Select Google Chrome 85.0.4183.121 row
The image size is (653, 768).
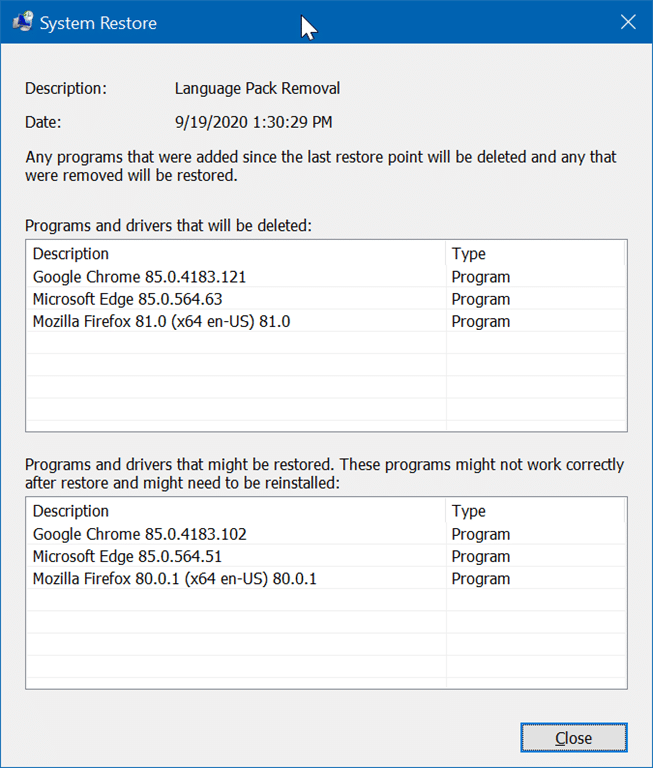pyautogui.click(x=326, y=277)
